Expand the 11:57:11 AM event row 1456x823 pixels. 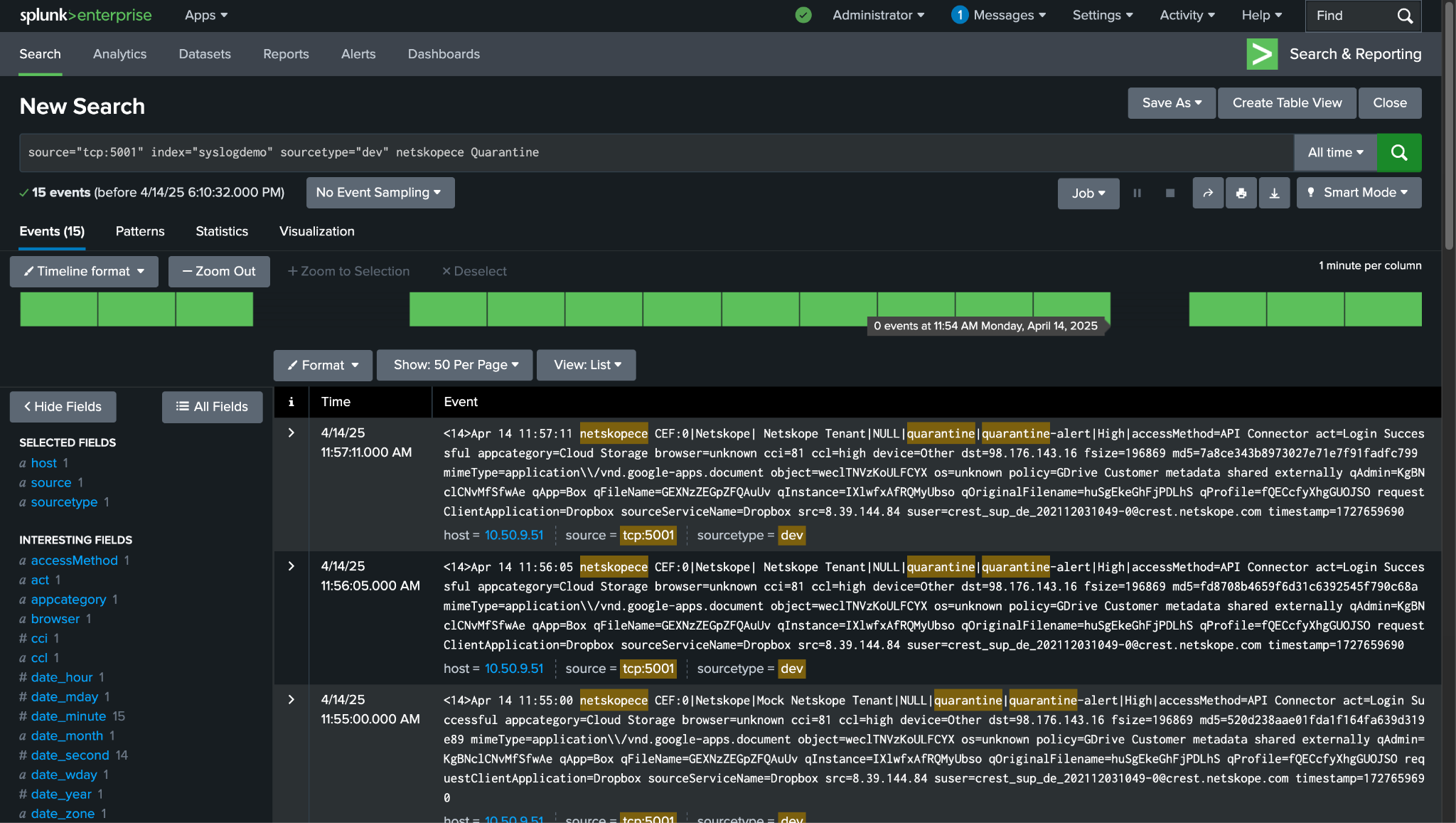coord(291,432)
